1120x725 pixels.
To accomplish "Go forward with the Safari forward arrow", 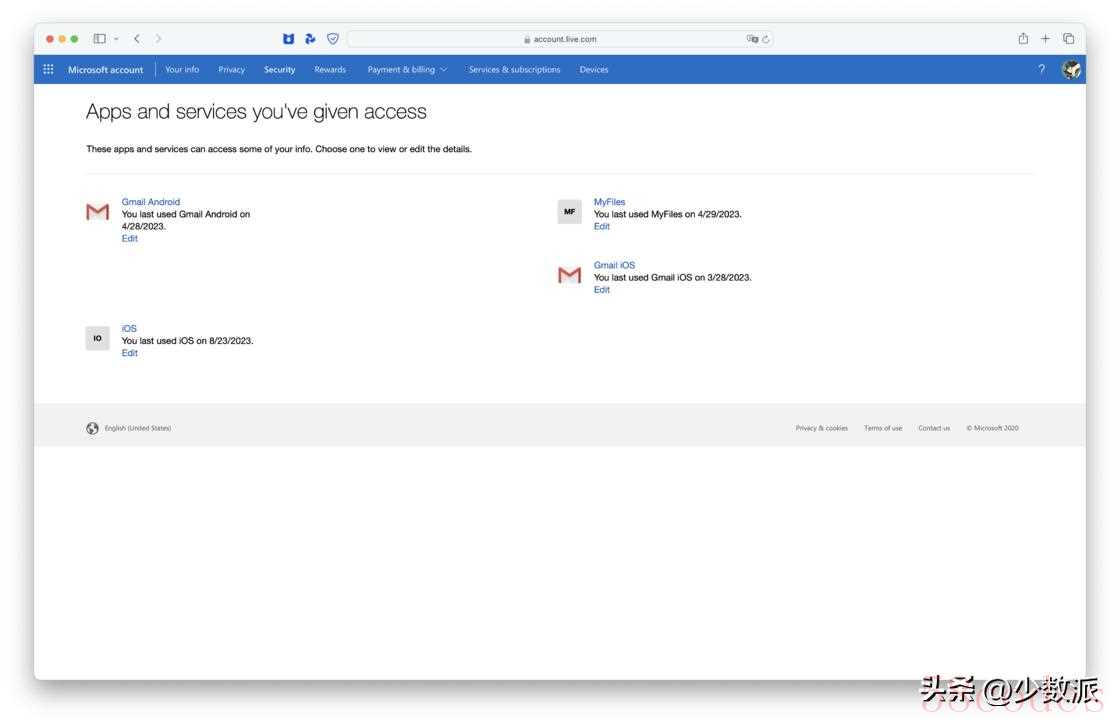I will point(158,39).
